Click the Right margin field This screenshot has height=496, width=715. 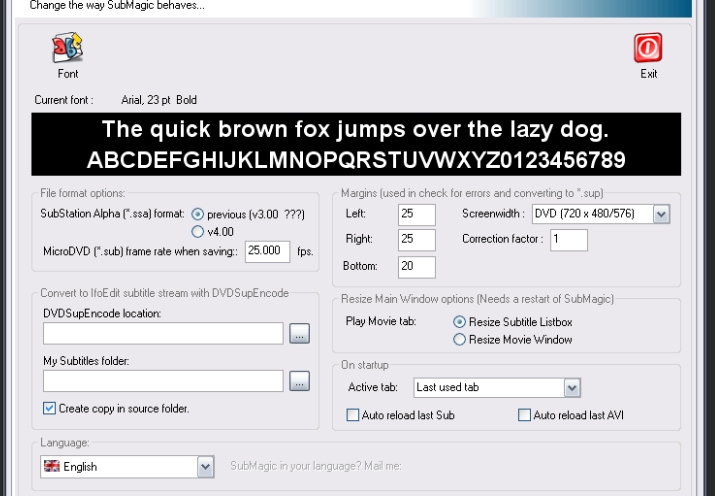(x=416, y=240)
